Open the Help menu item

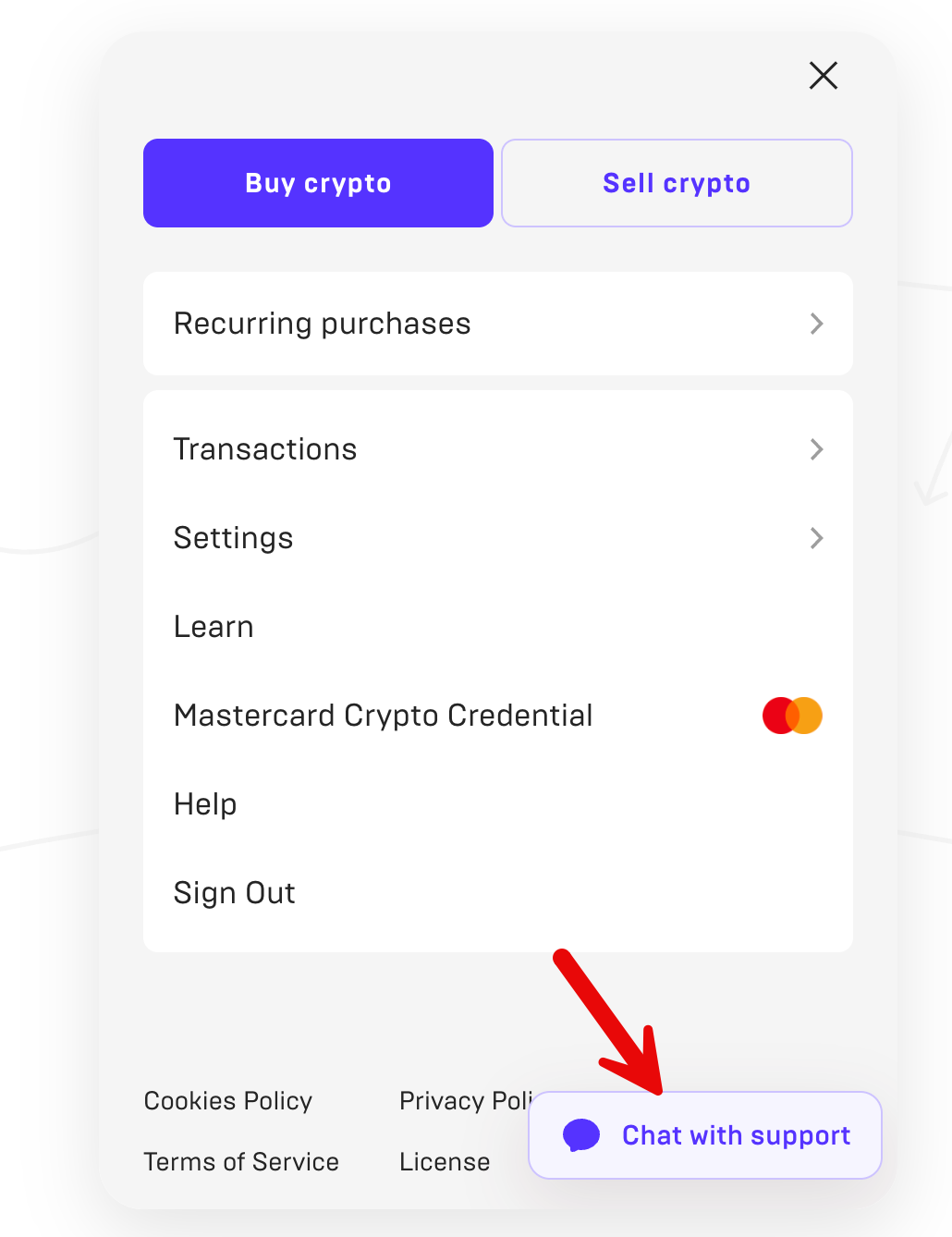(x=205, y=804)
